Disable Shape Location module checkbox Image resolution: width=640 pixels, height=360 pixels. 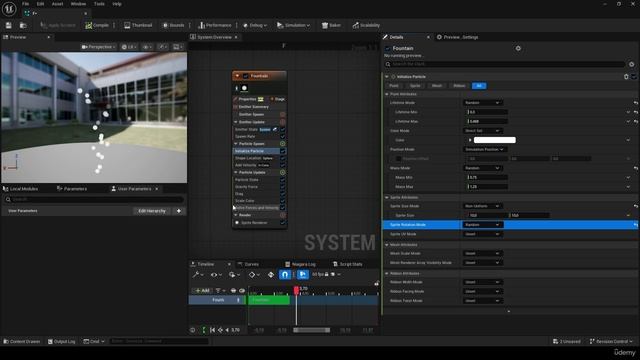(282, 158)
